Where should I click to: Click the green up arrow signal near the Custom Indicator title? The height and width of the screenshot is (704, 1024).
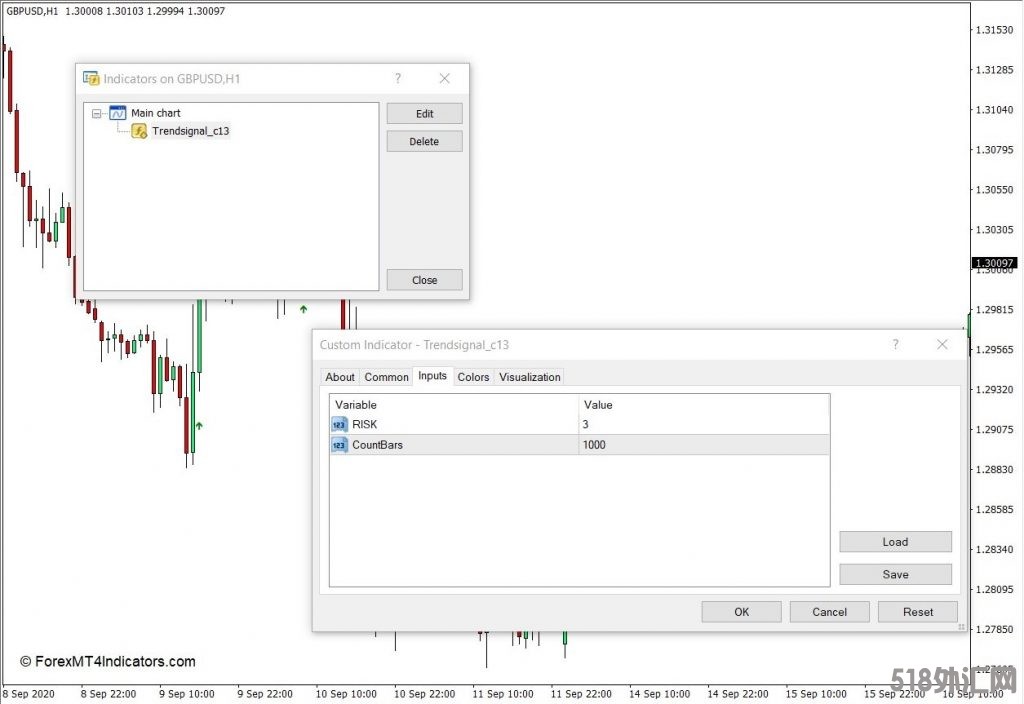(x=303, y=309)
